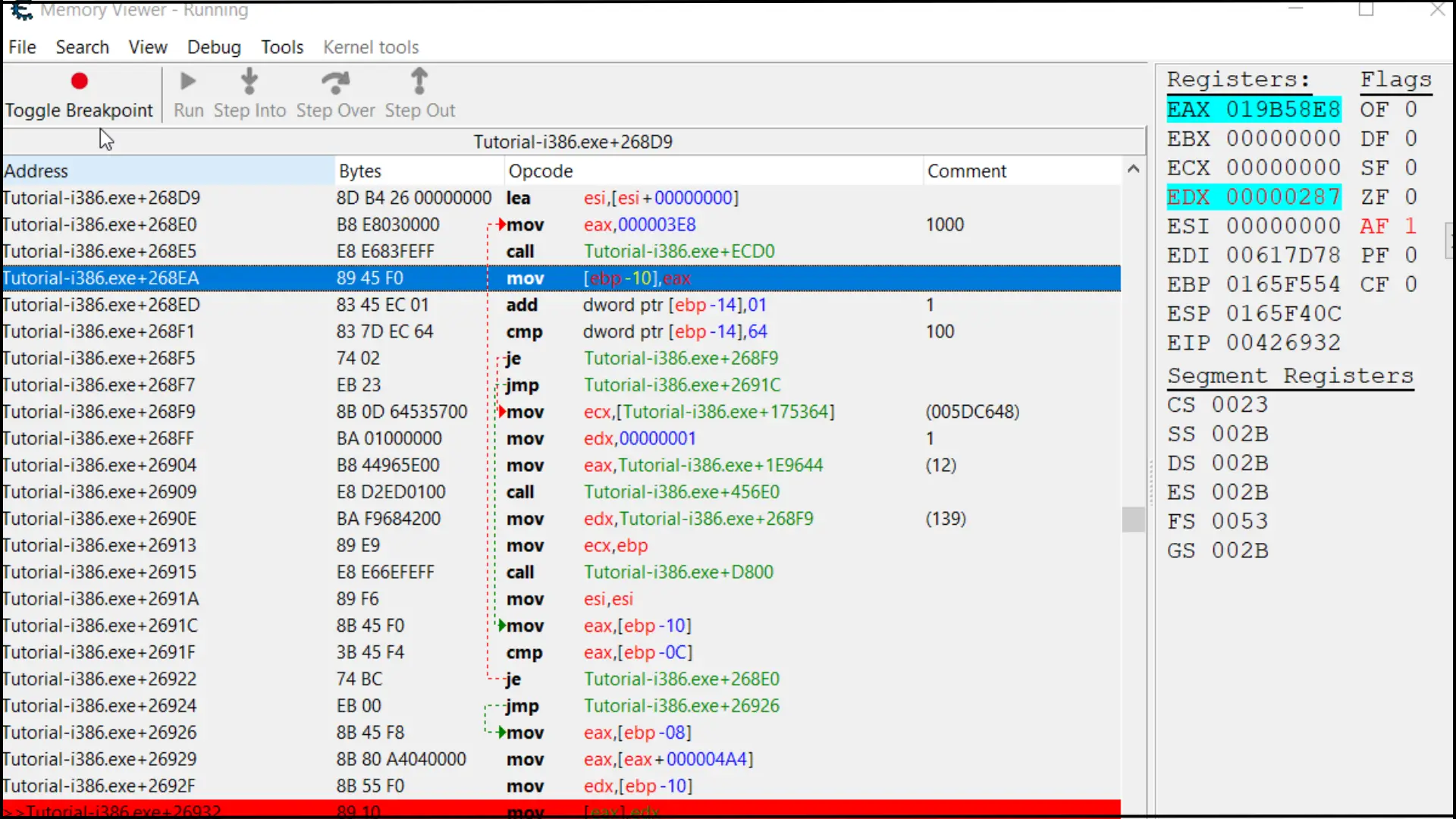Select the mov esi,esi row
The image size is (1456, 819).
(x=561, y=599)
